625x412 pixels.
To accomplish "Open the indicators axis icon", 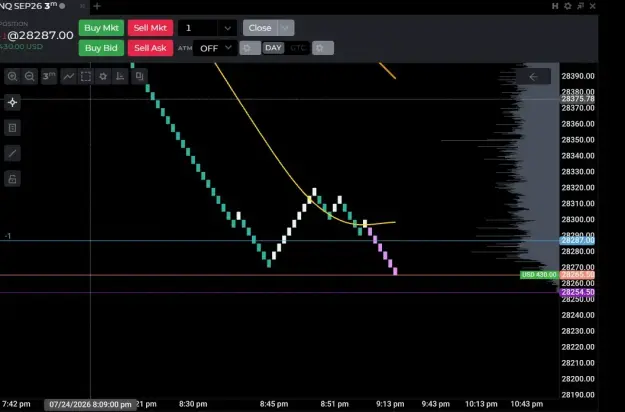I will (x=120, y=76).
